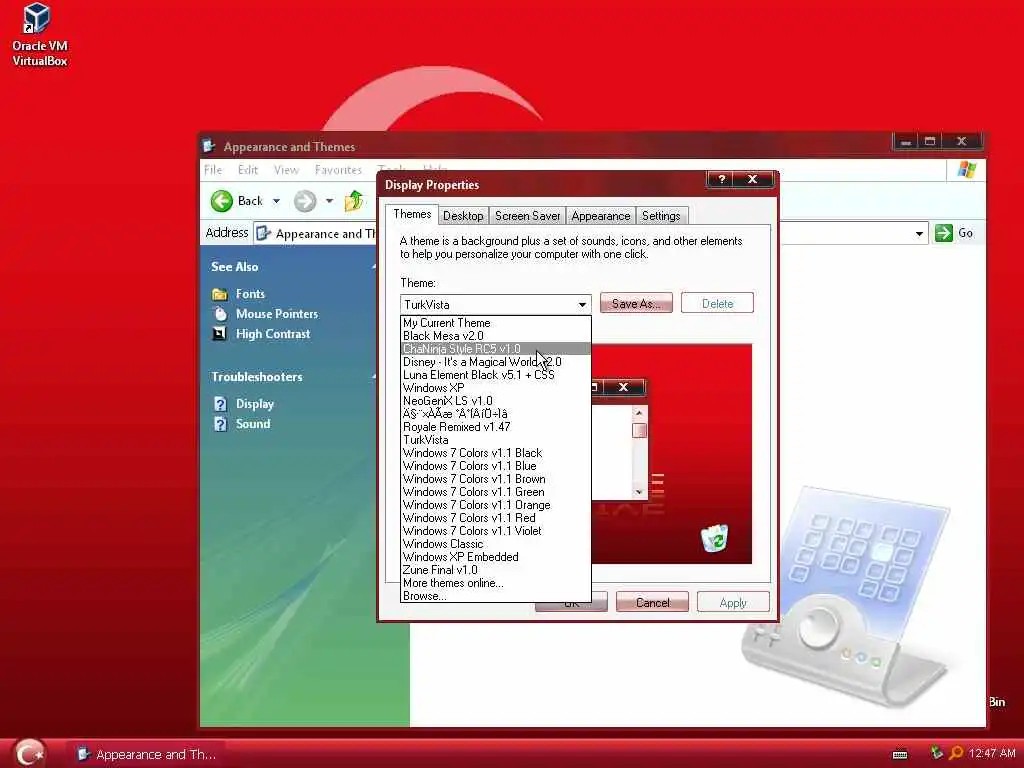The width and height of the screenshot is (1024, 768).
Task: Click the network icon in system tray
Action: click(x=936, y=753)
